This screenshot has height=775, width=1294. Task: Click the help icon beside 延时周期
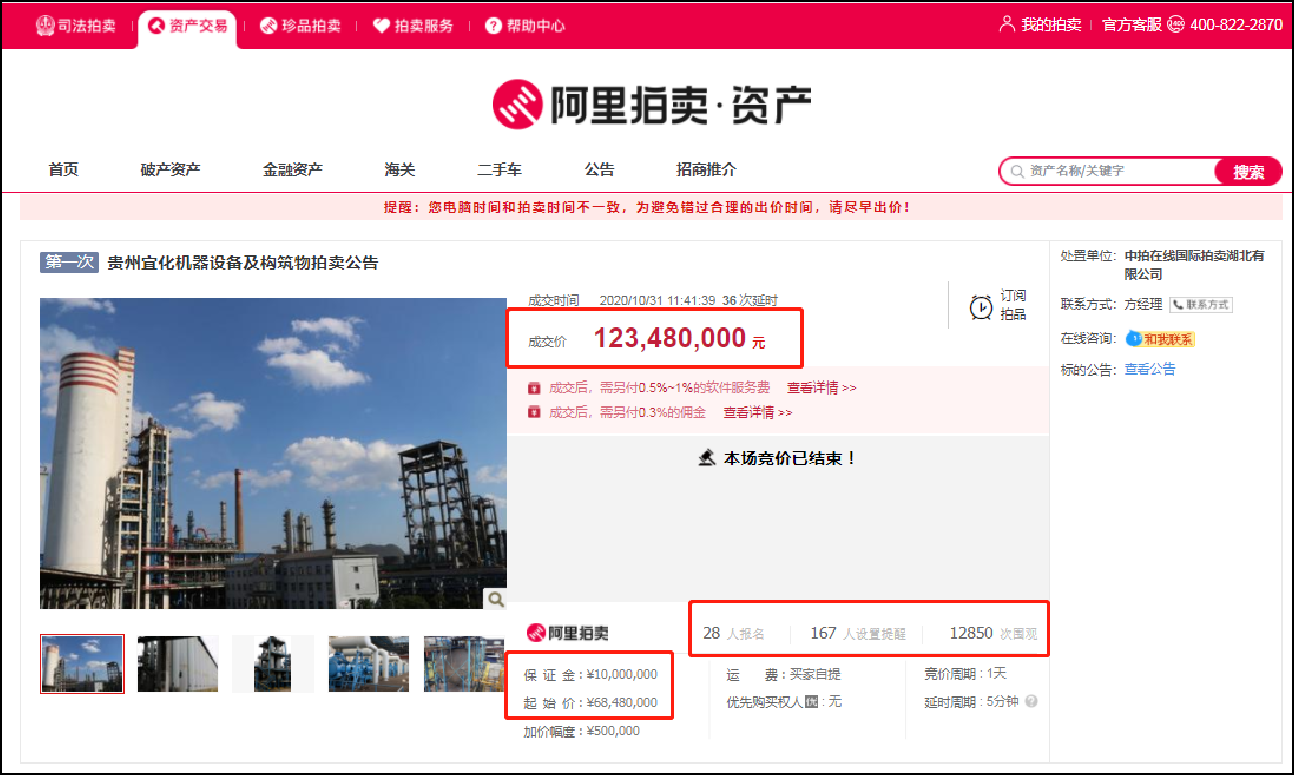coord(1031,701)
